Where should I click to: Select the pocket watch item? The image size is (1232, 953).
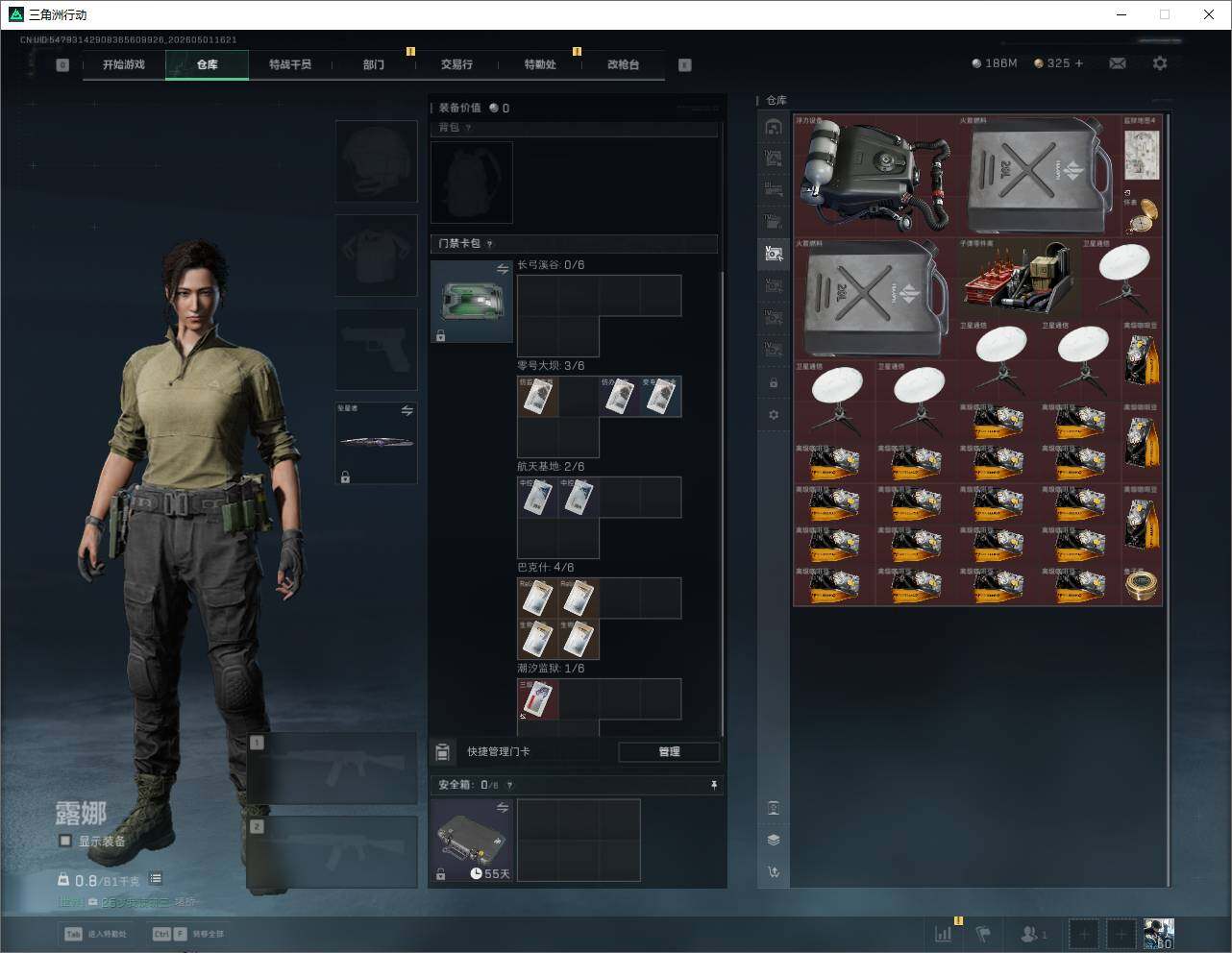[1142, 218]
